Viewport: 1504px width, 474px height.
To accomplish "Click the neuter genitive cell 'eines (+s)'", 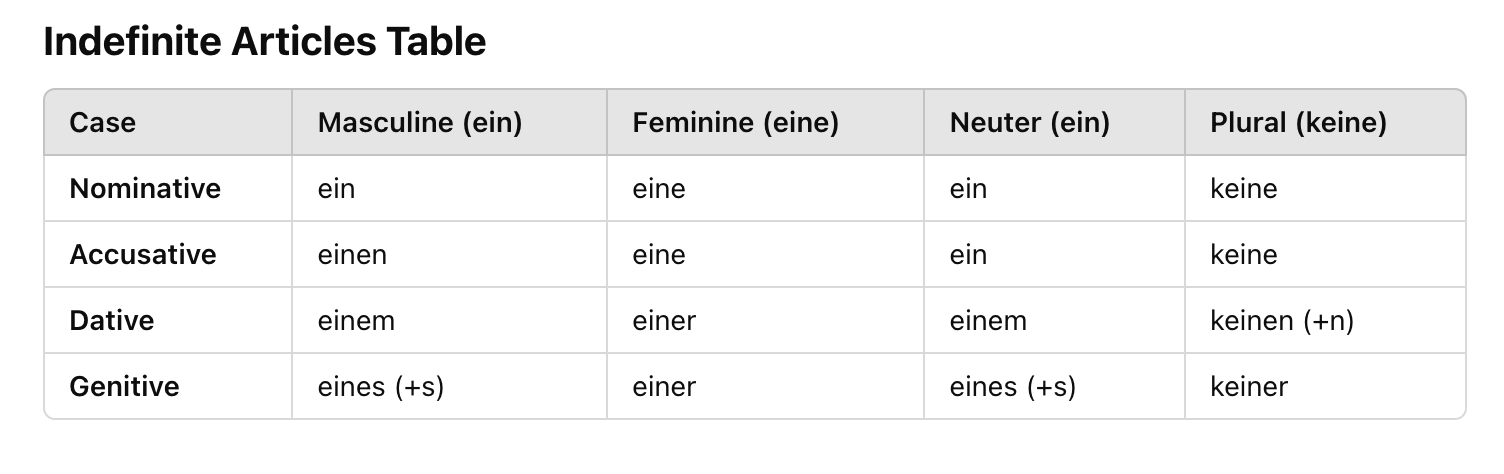I will click(1013, 386).
